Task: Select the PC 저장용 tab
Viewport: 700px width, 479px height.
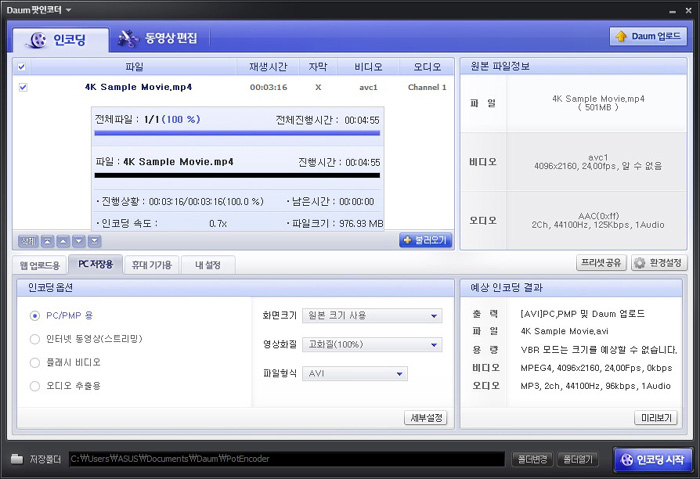Action: (x=96, y=264)
